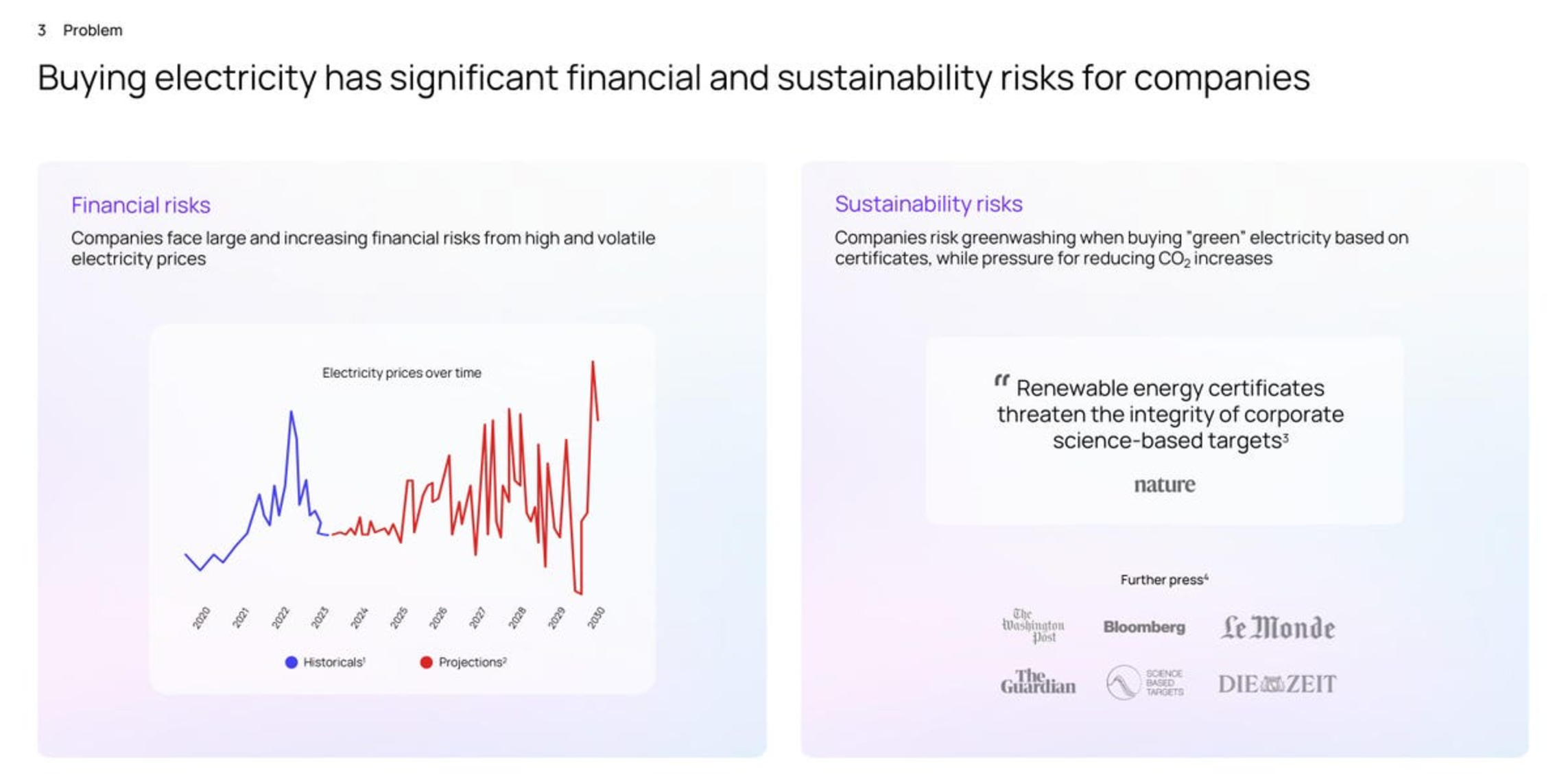Click the slide number 3
Viewport: 1568px width, 784px height.
42,30
